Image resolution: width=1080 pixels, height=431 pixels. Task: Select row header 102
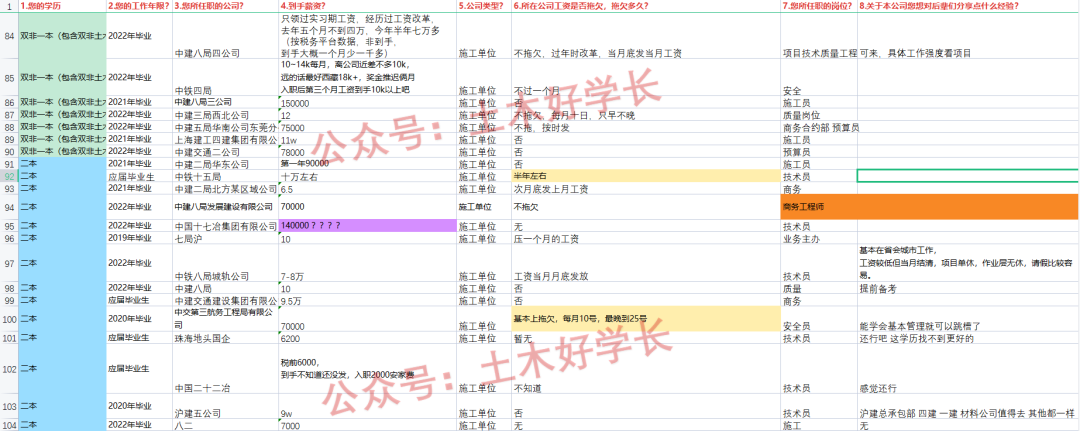[x=9, y=369]
